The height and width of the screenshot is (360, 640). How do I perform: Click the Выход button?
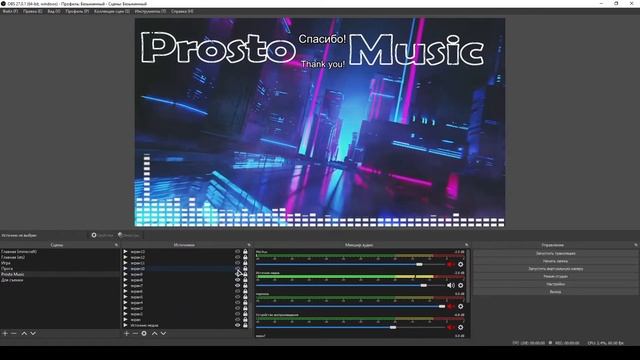point(555,292)
